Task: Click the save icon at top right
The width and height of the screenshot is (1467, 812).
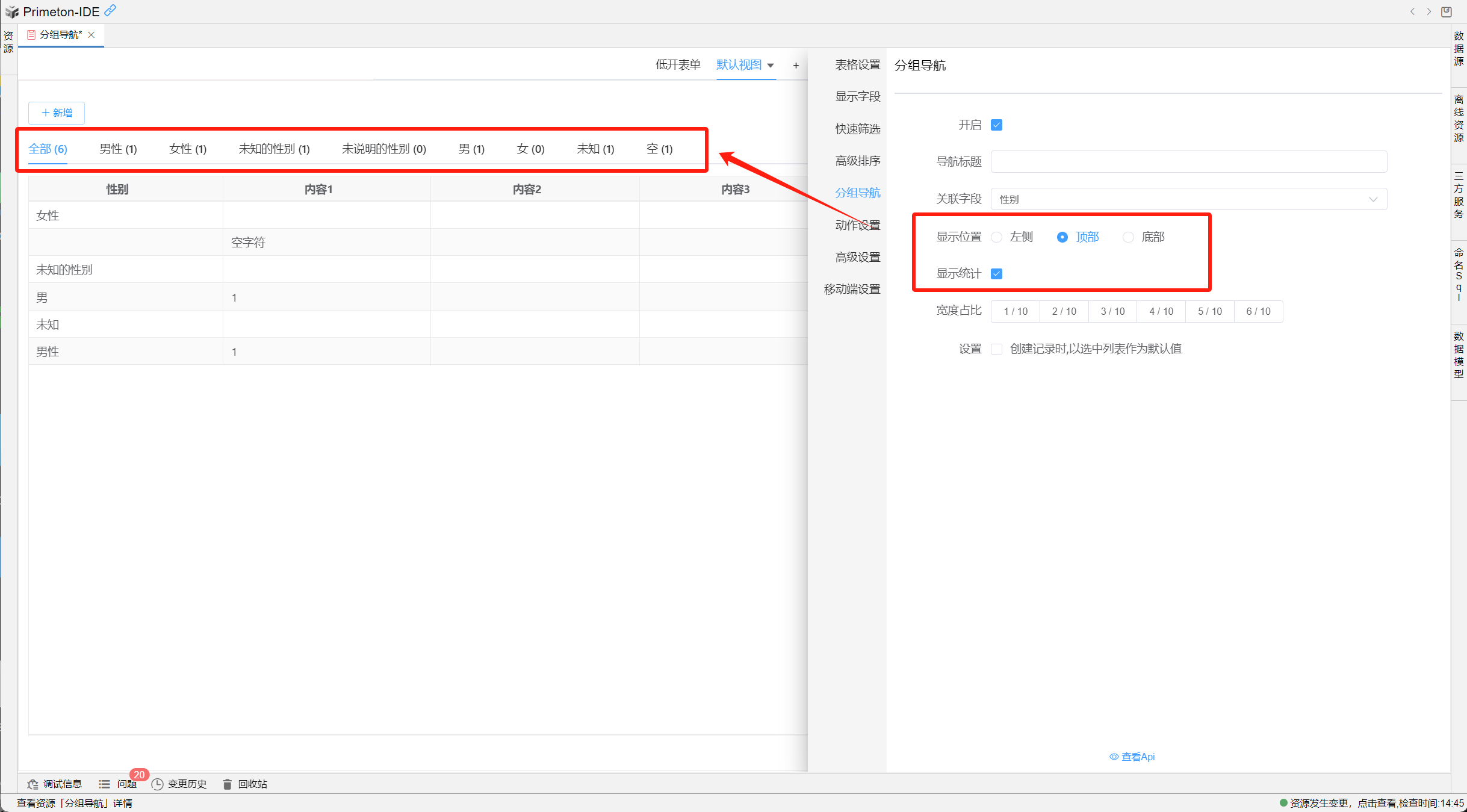Action: point(1446,11)
